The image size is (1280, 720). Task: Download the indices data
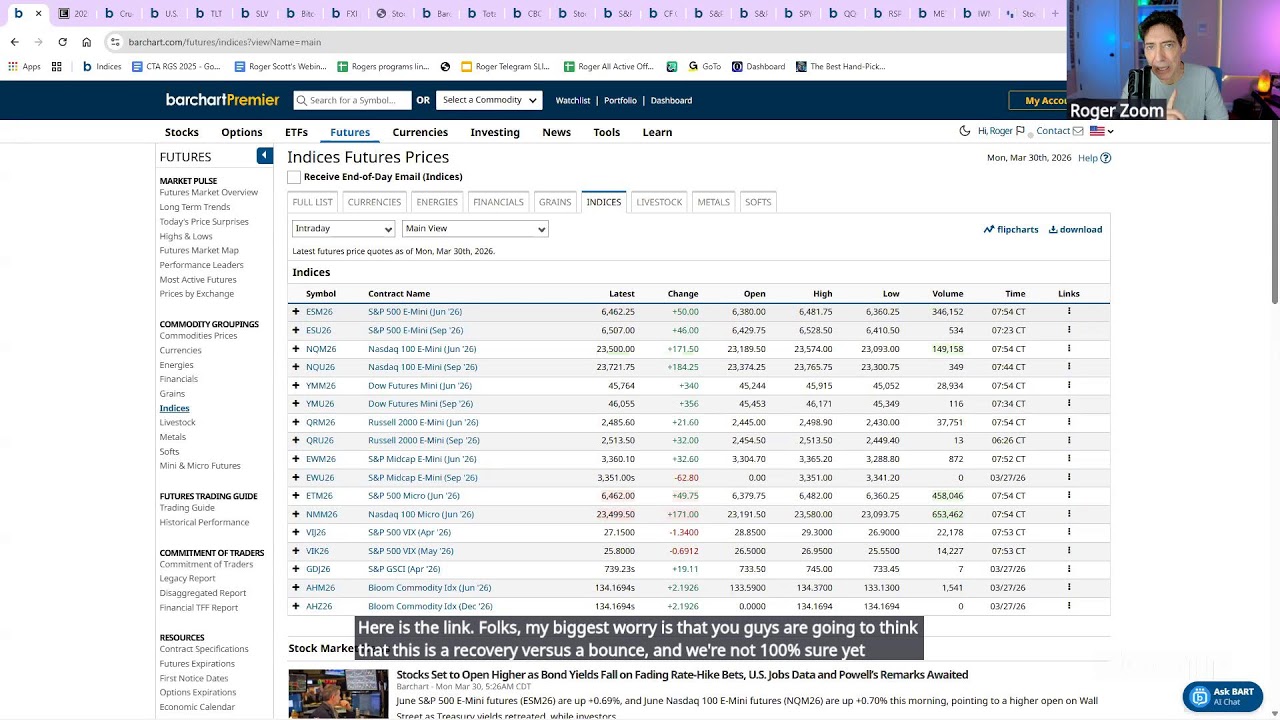pos(1075,229)
